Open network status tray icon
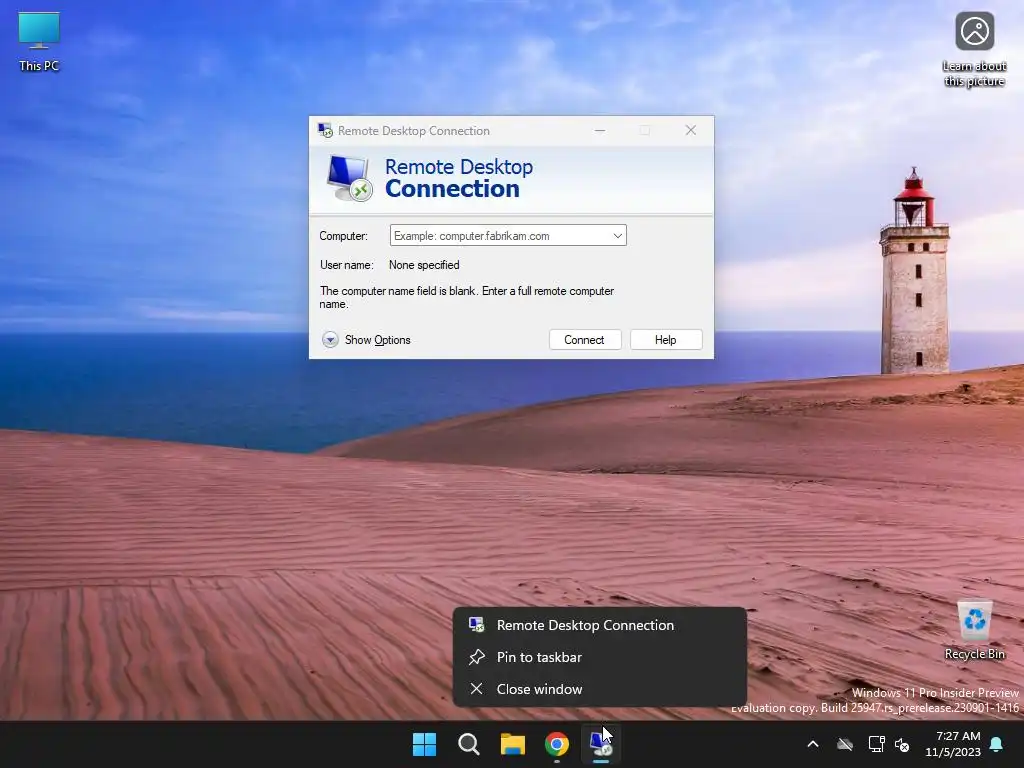Image resolution: width=1024 pixels, height=768 pixels. [x=876, y=744]
